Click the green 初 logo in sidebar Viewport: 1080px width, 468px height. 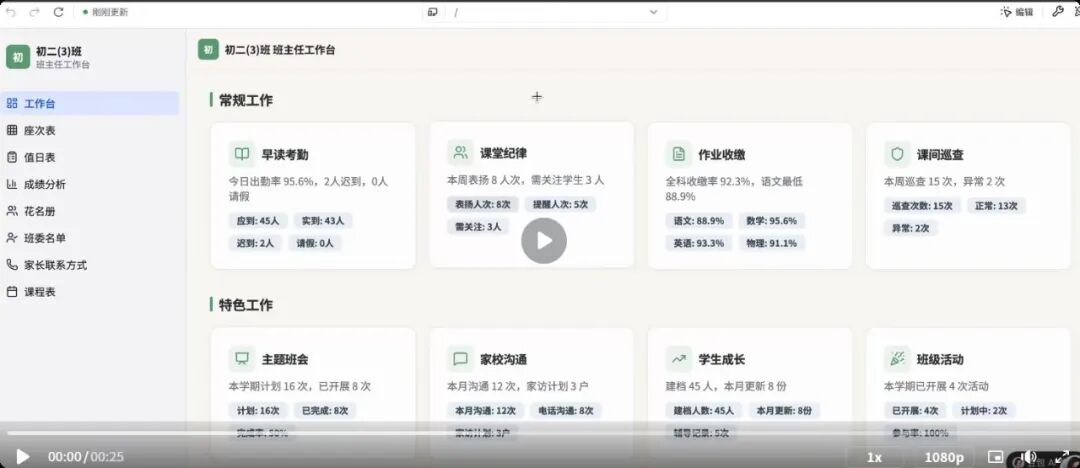coord(18,57)
